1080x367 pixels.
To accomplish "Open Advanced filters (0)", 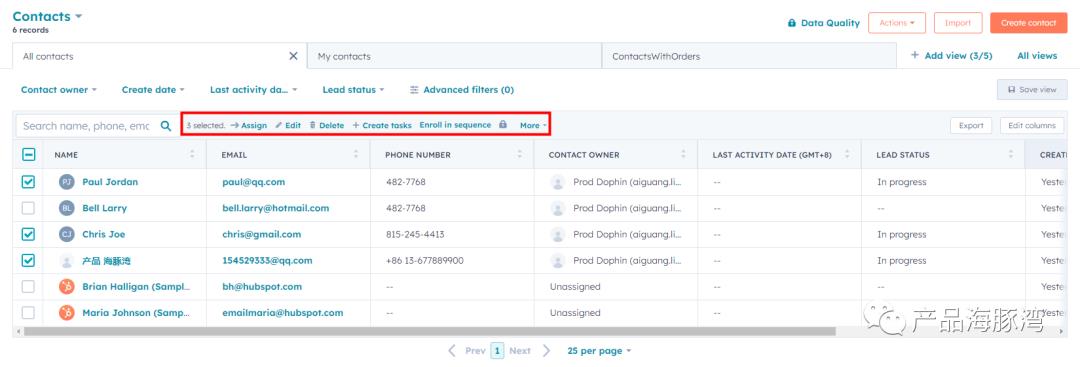I will 461,90.
